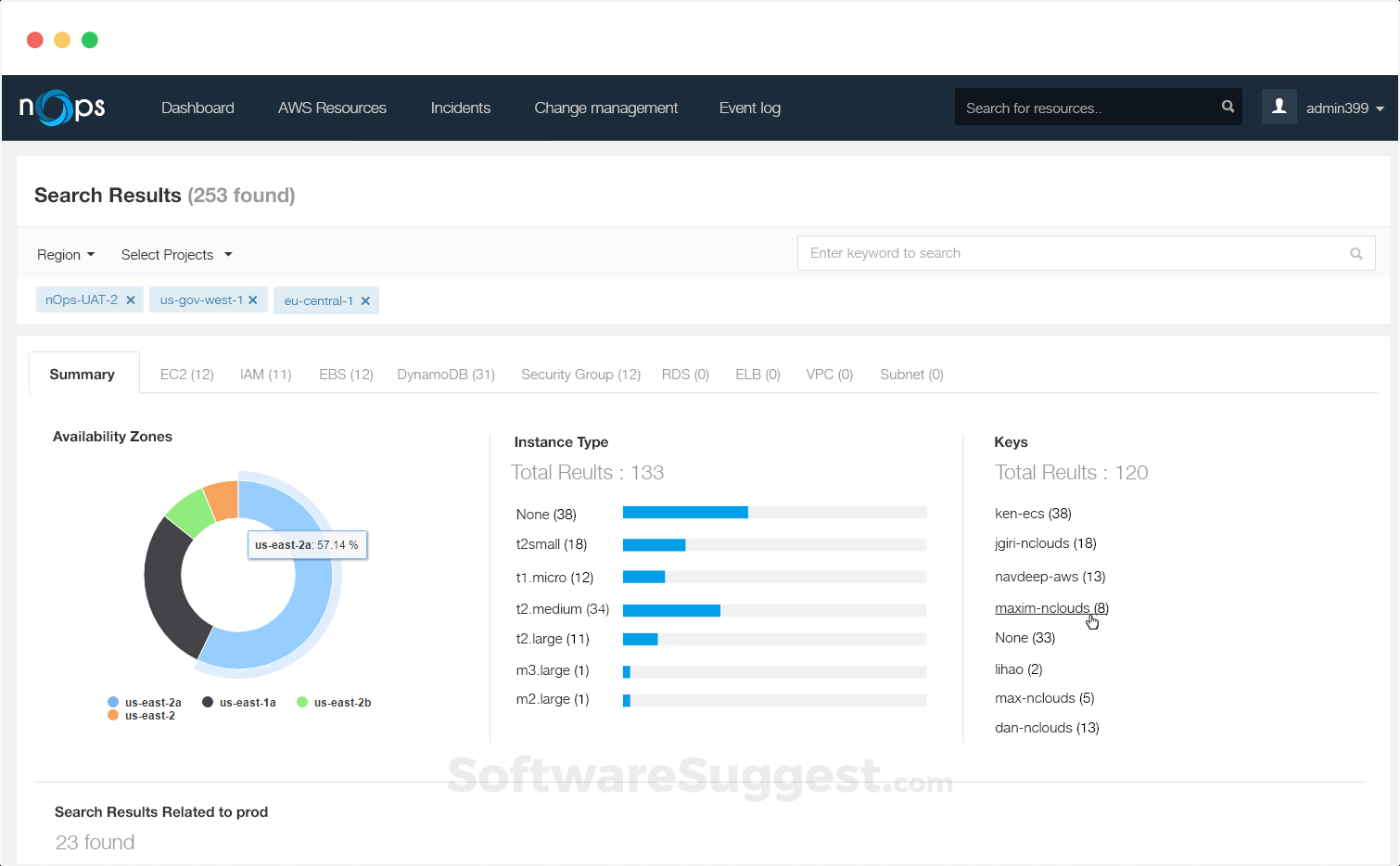Open the Region dropdown
The height and width of the screenshot is (866, 1400).
65,254
